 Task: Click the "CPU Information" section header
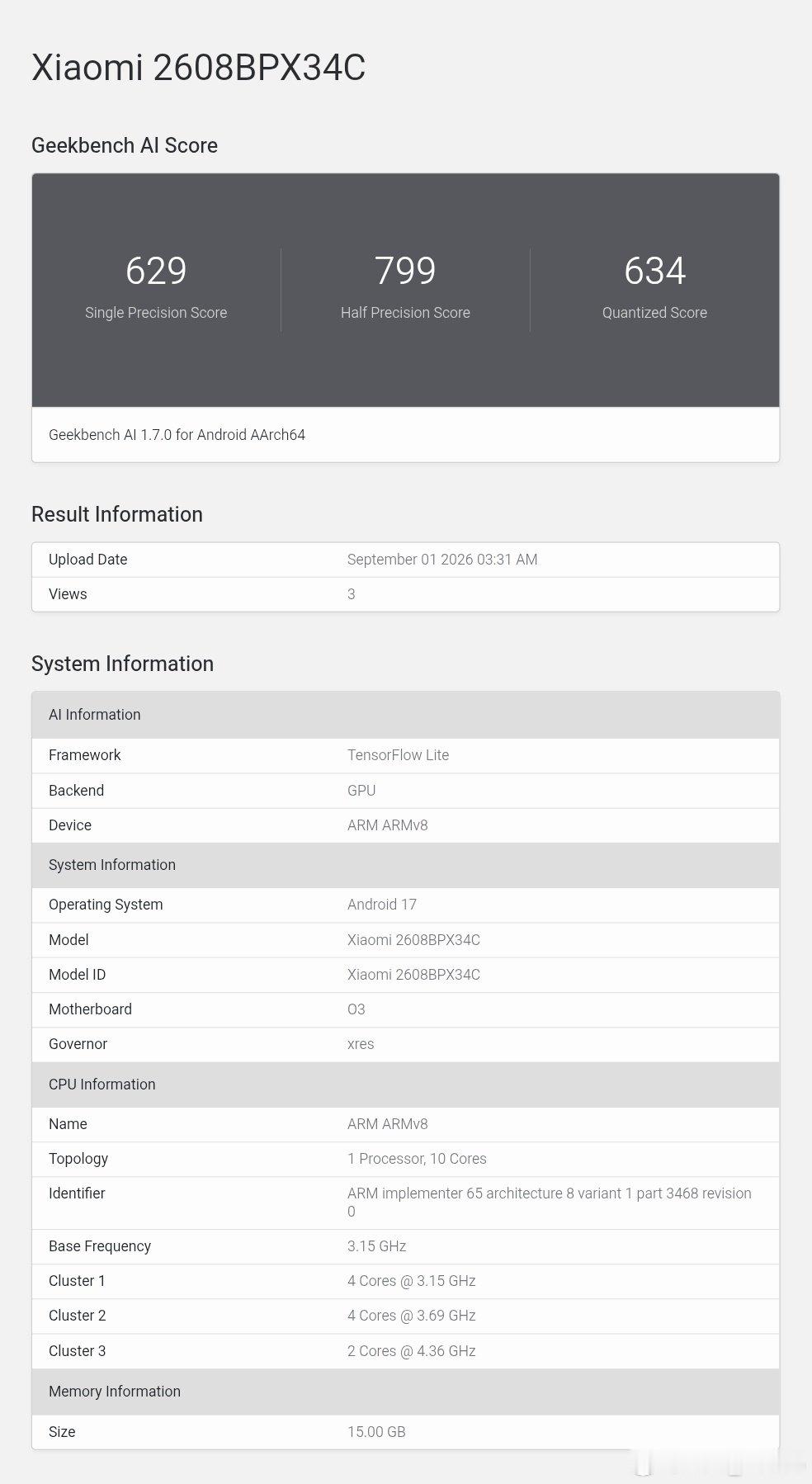[x=405, y=1085]
